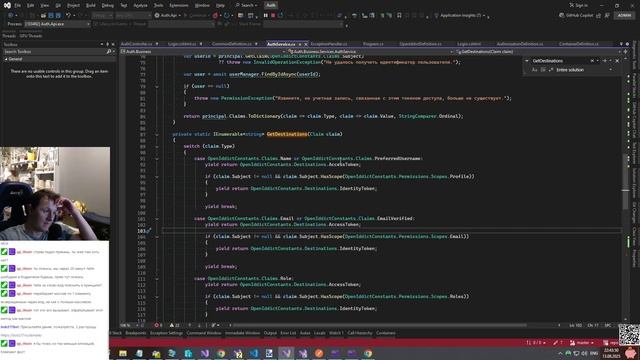Collapse the GetDestinations method at line 87
640x360 pixels.
point(157,134)
